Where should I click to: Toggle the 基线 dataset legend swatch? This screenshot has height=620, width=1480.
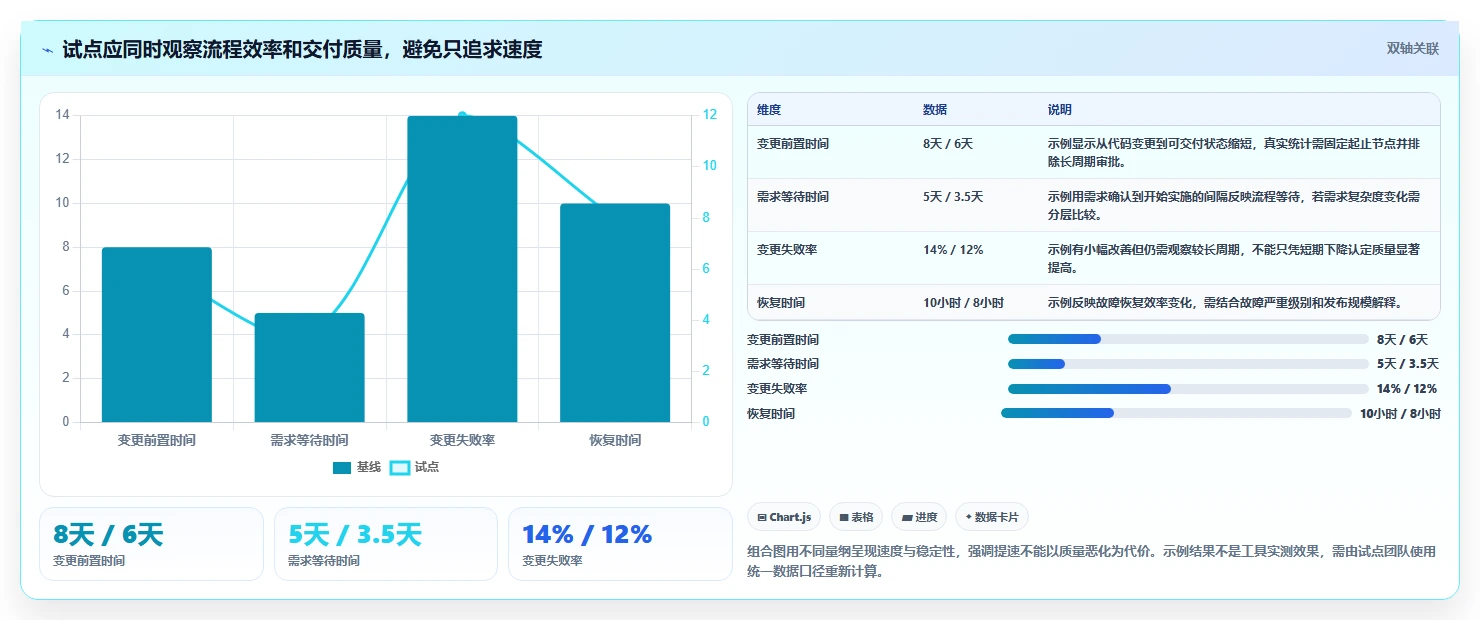pyautogui.click(x=342, y=467)
